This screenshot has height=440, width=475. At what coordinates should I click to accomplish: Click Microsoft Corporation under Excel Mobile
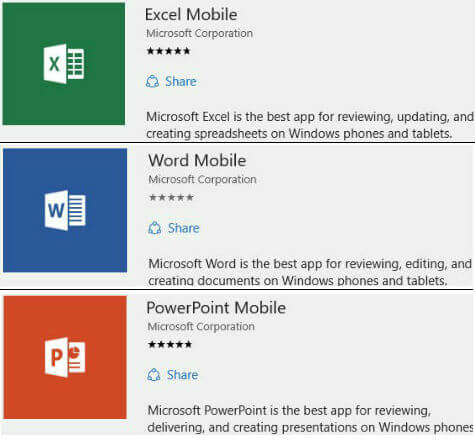click(199, 33)
